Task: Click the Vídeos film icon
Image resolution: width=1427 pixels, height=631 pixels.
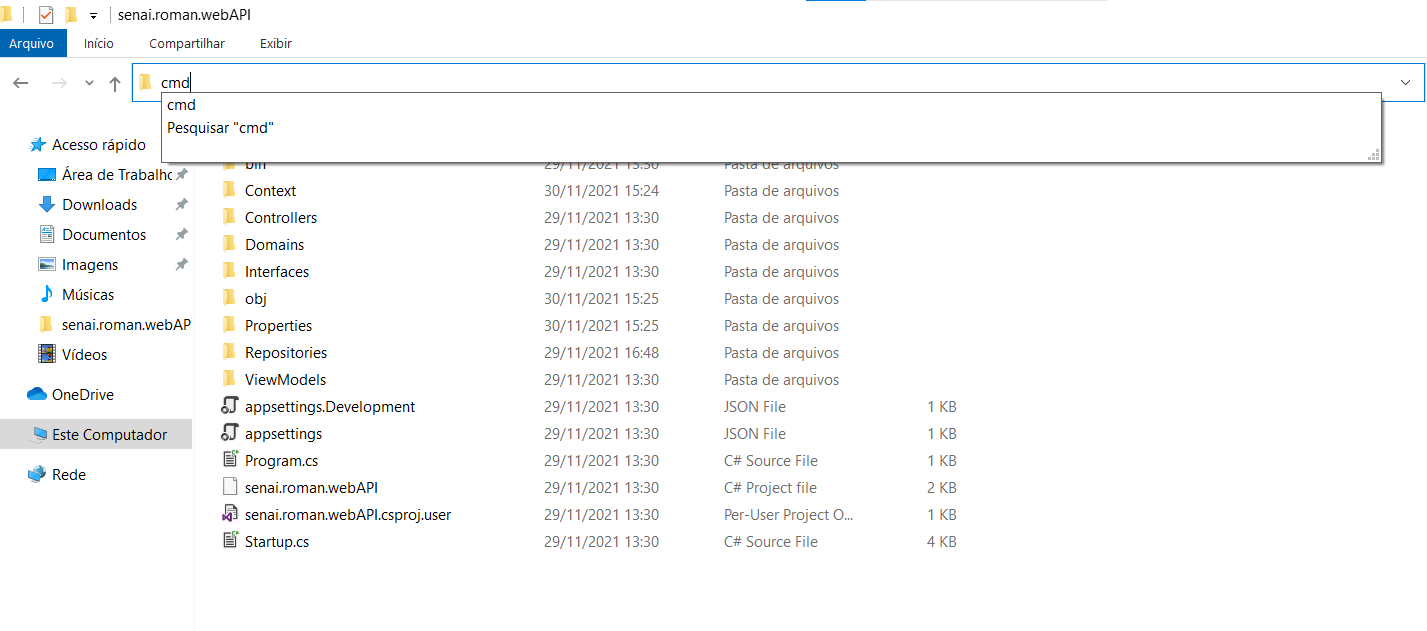Action: pos(46,354)
